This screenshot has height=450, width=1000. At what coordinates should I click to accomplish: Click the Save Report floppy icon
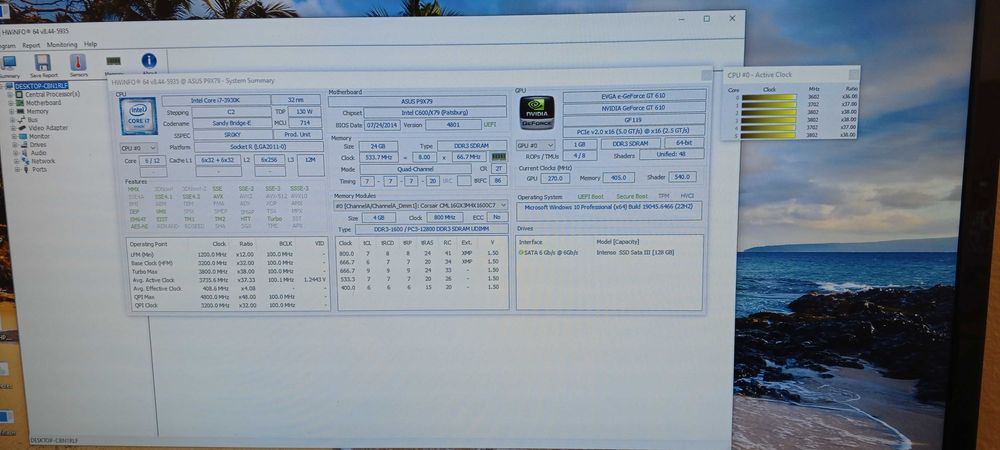(43, 62)
